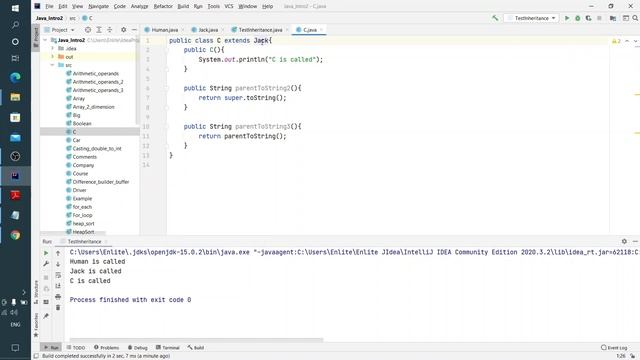
Task: Collapse the src folder
Action: click(52, 65)
